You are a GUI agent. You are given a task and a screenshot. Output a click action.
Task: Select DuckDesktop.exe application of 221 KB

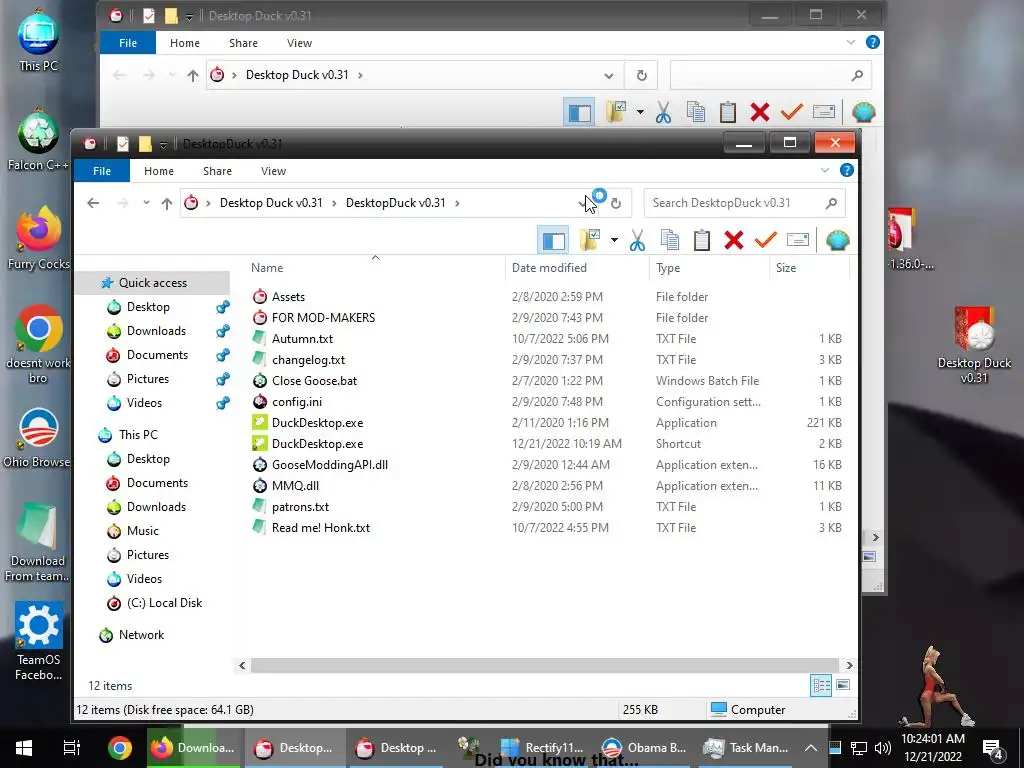tap(317, 423)
